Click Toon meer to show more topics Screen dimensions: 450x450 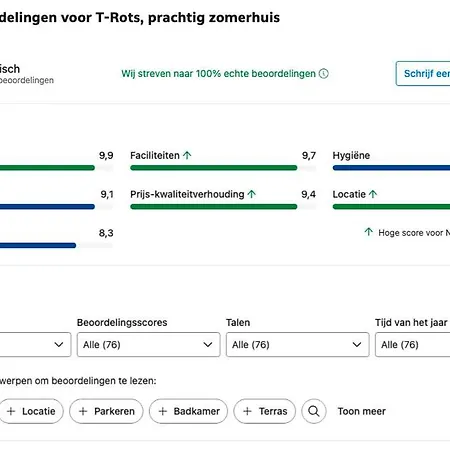tap(362, 411)
